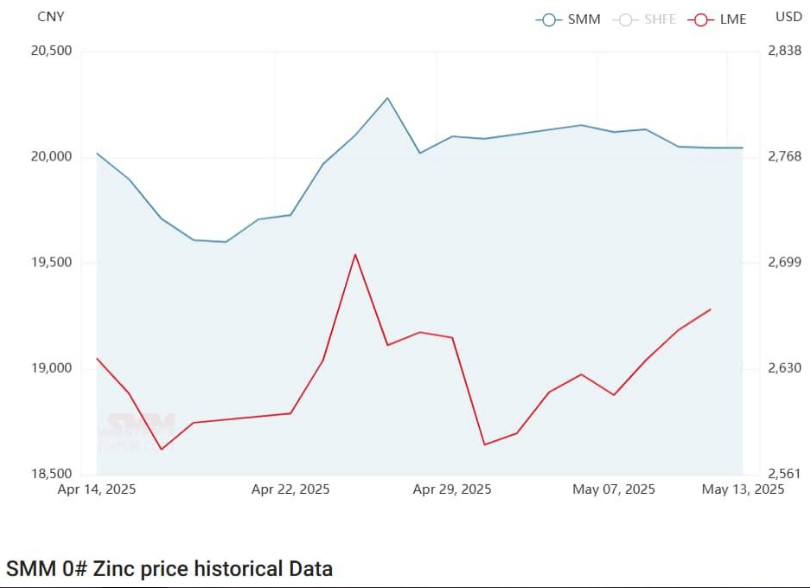
Task: Hide the LME series via legend
Action: click(x=731, y=19)
